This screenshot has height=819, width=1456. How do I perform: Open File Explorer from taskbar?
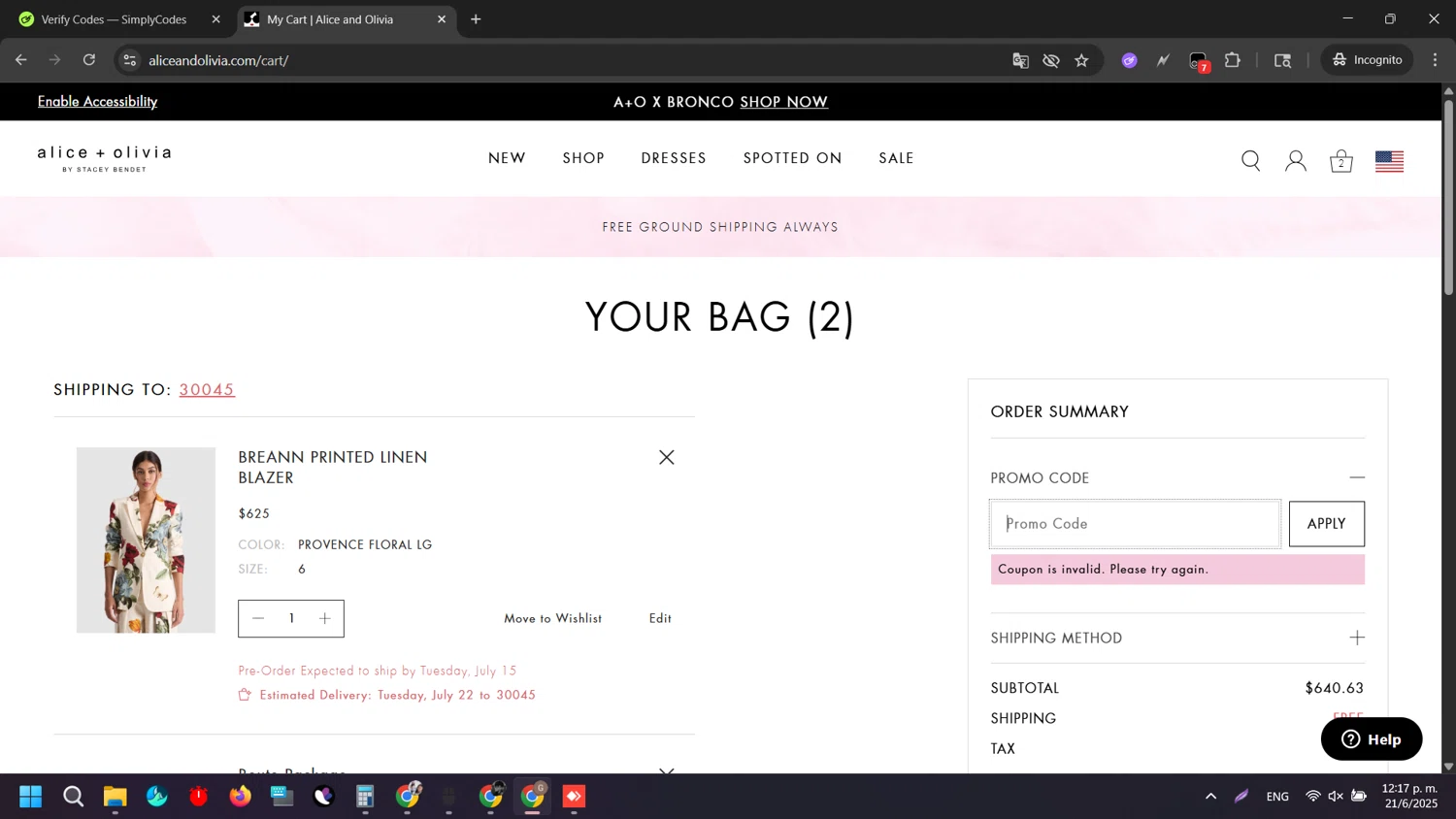pos(115,797)
